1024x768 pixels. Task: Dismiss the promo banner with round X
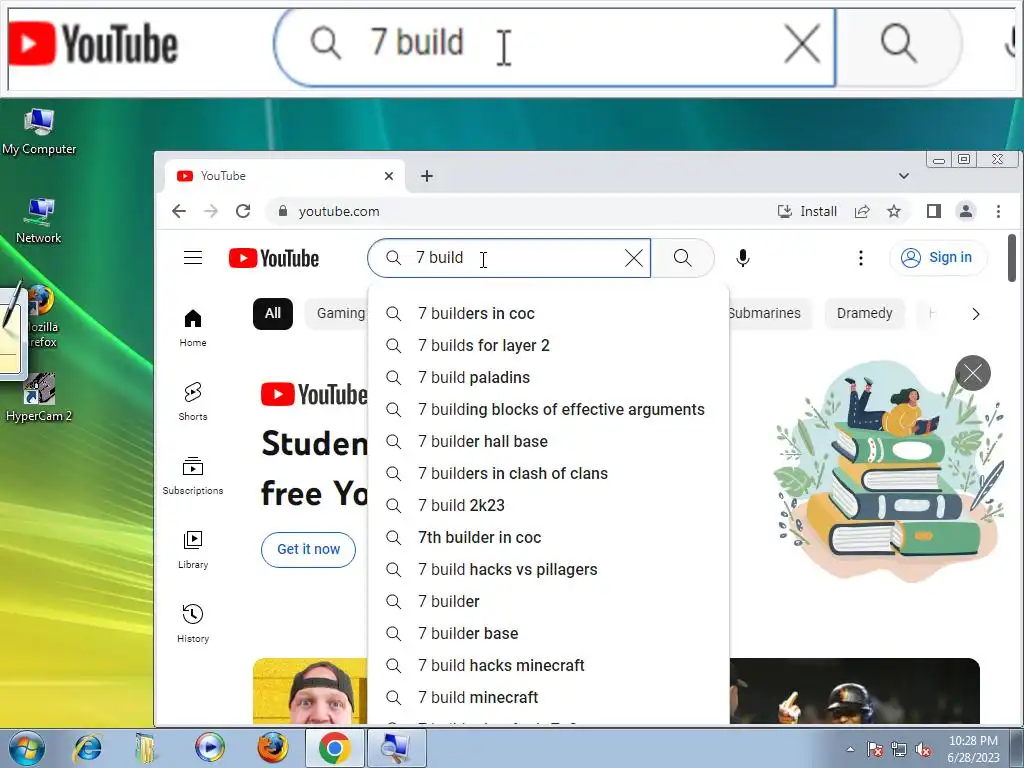(973, 373)
